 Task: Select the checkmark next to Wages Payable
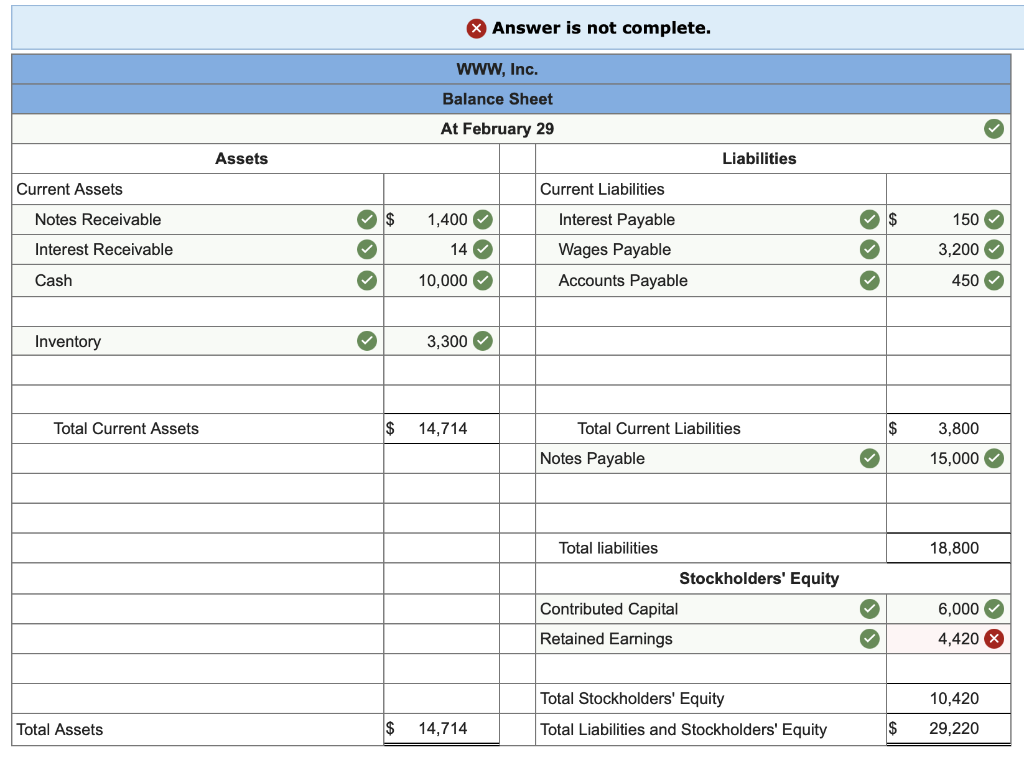click(x=869, y=250)
